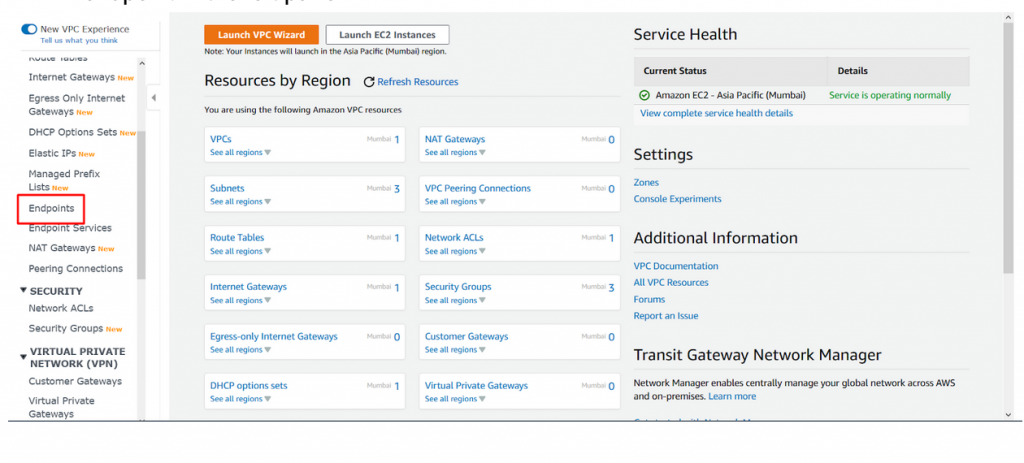1024x463 pixels.
Task: Expand See all regions under the Internet Gateways card
Action: coord(240,300)
